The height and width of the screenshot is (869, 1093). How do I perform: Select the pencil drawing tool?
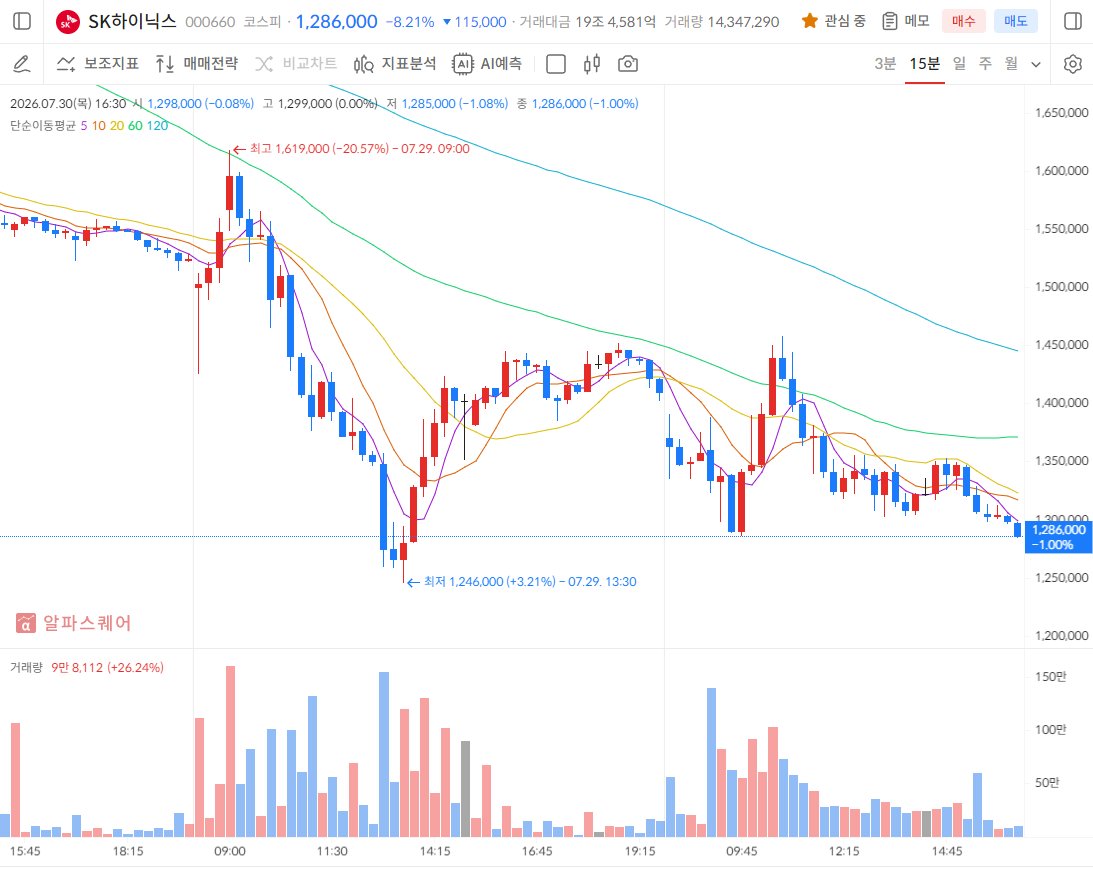[22, 64]
